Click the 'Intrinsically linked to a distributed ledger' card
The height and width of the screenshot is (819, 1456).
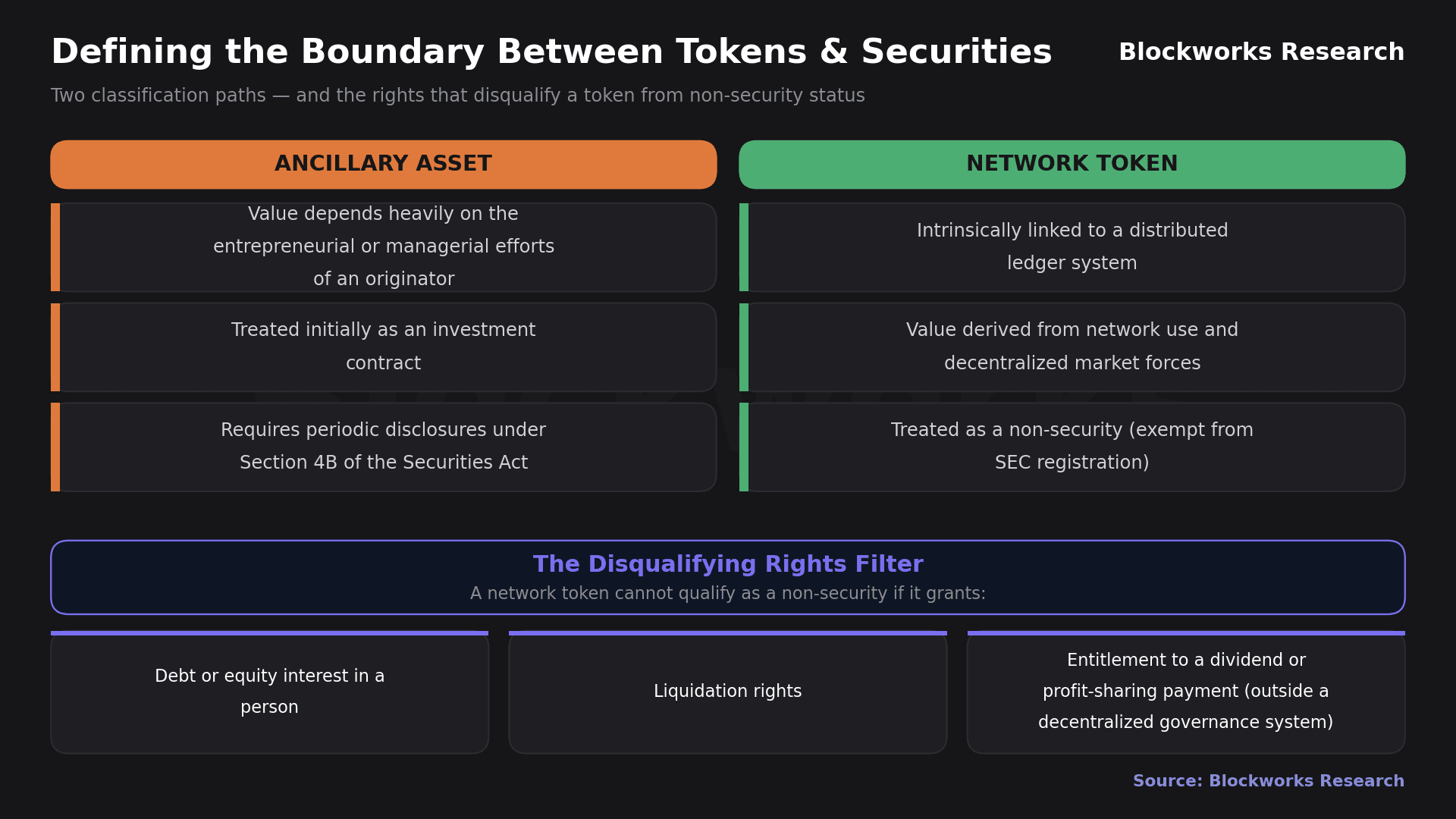(1072, 247)
